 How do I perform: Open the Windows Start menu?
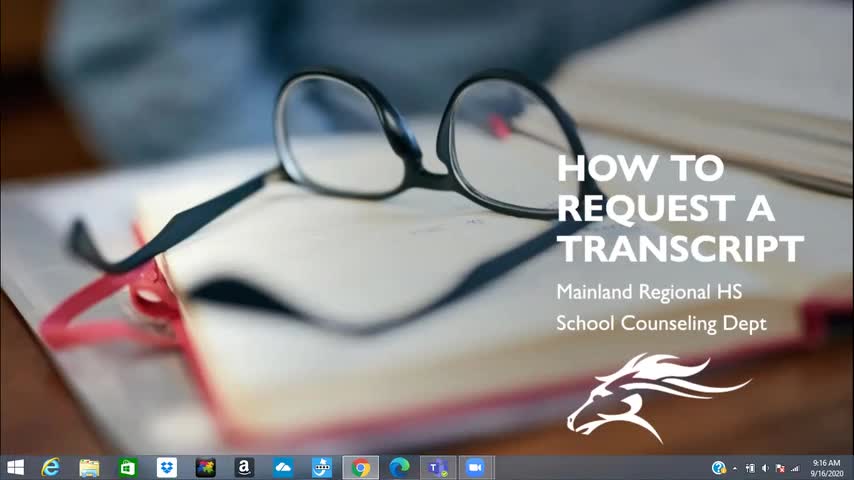pyautogui.click(x=15, y=467)
